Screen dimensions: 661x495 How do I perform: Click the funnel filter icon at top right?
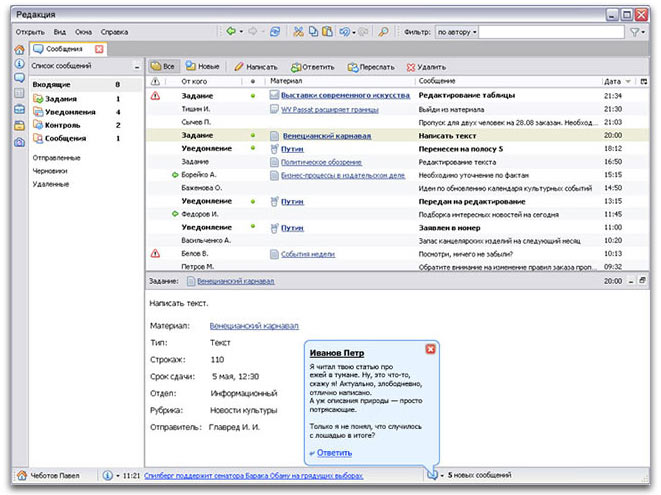[635, 32]
